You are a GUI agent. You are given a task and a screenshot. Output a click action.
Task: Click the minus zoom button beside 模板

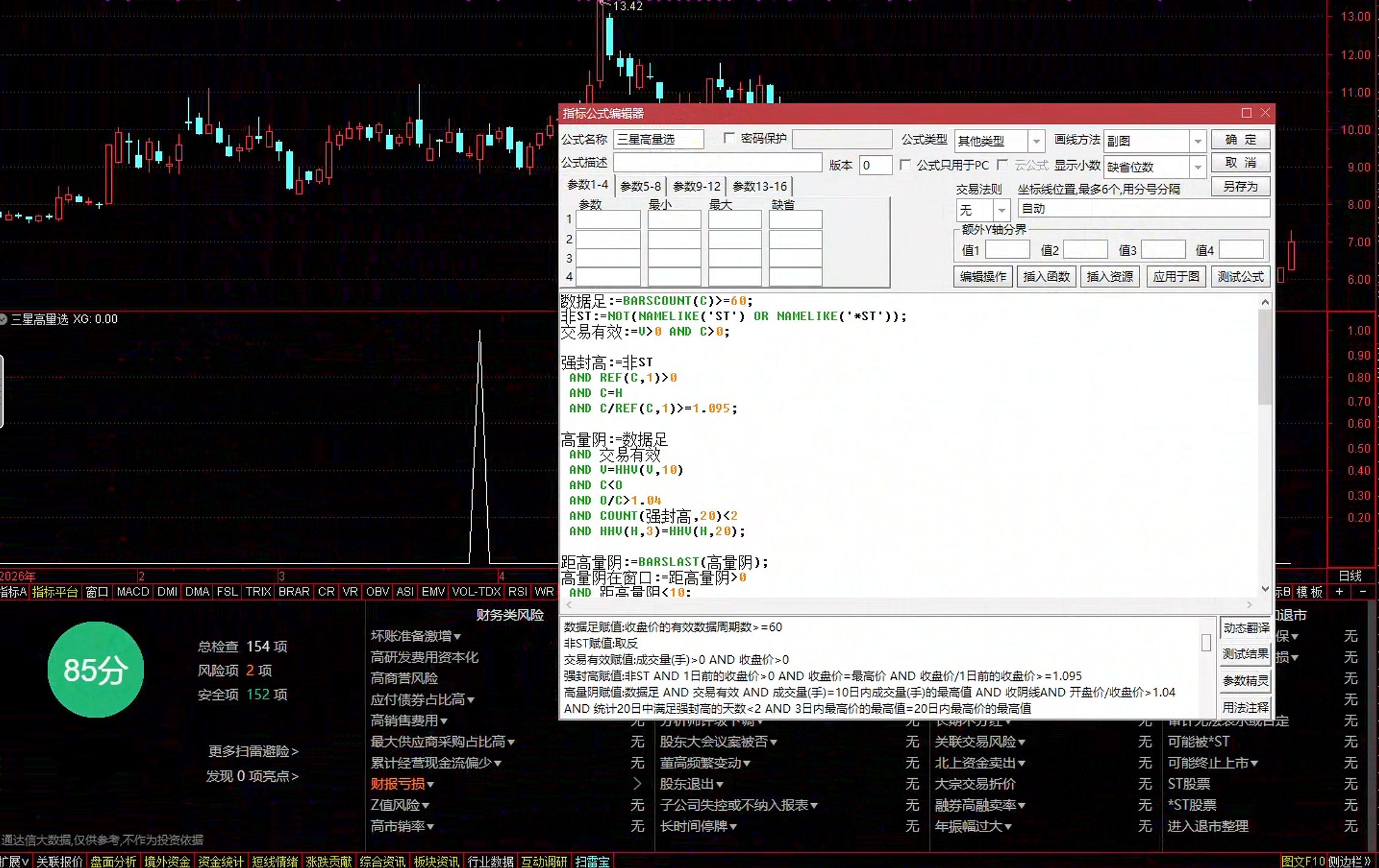point(1363,592)
